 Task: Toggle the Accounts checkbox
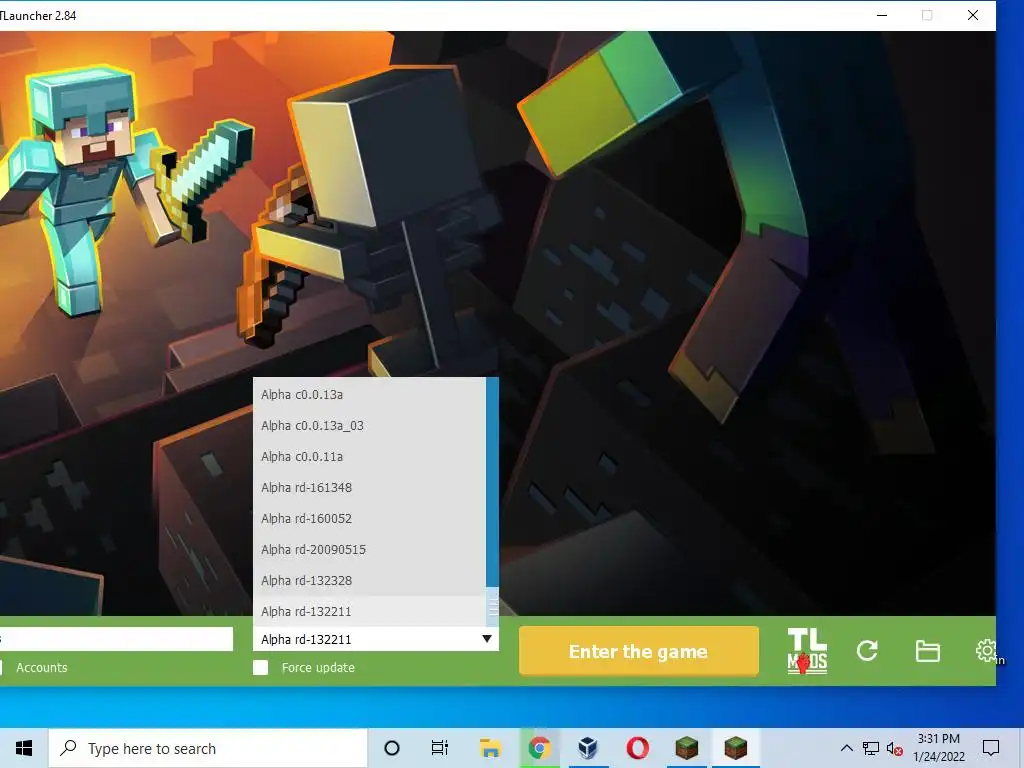0,667
